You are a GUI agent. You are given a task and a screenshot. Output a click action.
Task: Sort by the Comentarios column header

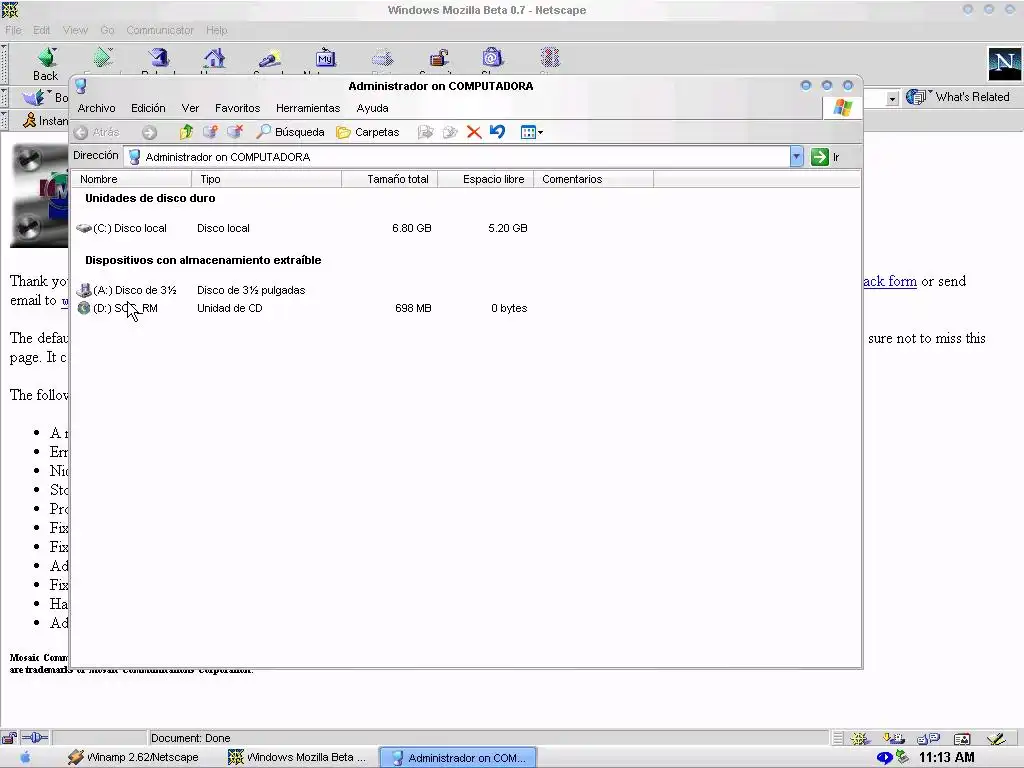tap(594, 179)
